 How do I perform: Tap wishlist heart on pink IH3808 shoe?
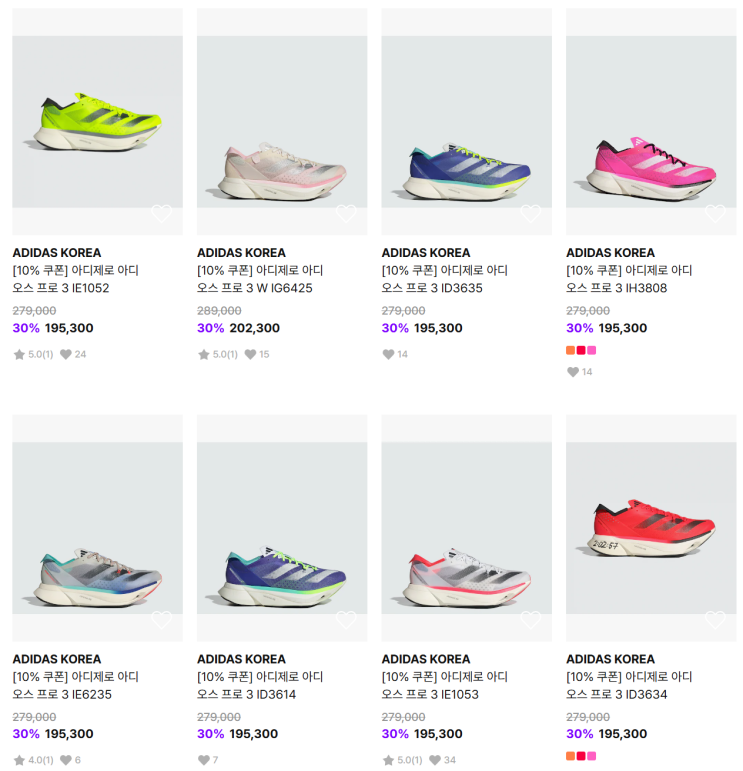[x=715, y=214]
